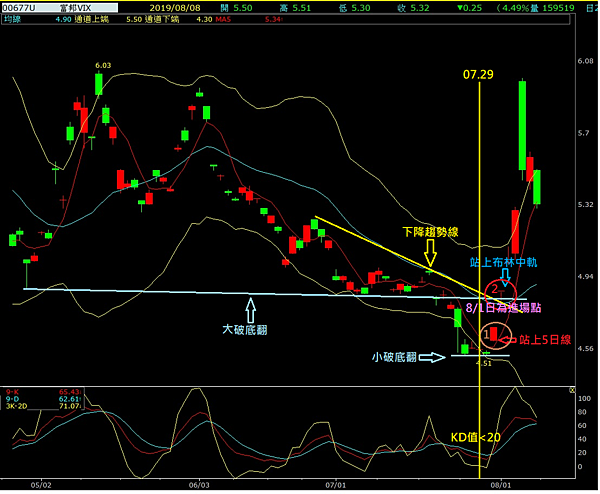Image resolution: width=600 pixels, height=494 pixels.
Task: Click the 通道下端 lower band label
Action: (x=162, y=19)
